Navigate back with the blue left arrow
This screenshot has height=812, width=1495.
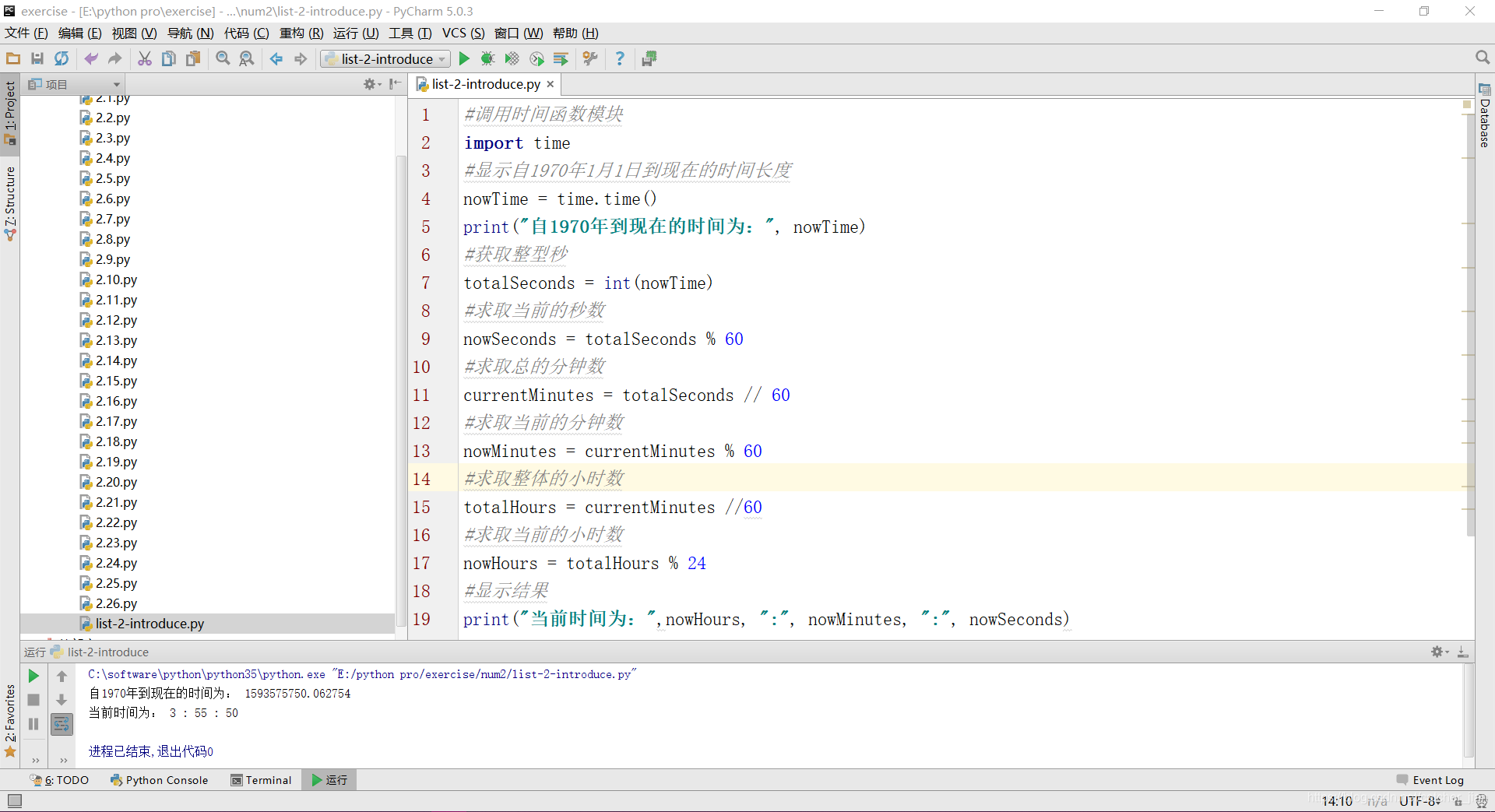[276, 58]
